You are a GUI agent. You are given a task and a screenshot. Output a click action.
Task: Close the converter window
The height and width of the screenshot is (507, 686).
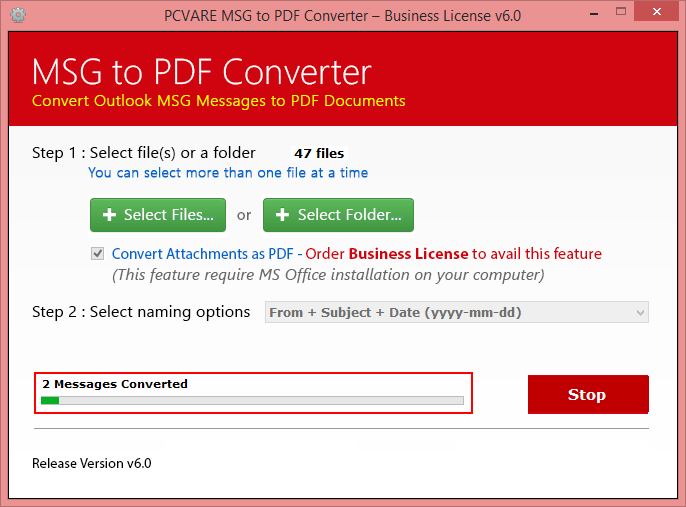tap(656, 12)
